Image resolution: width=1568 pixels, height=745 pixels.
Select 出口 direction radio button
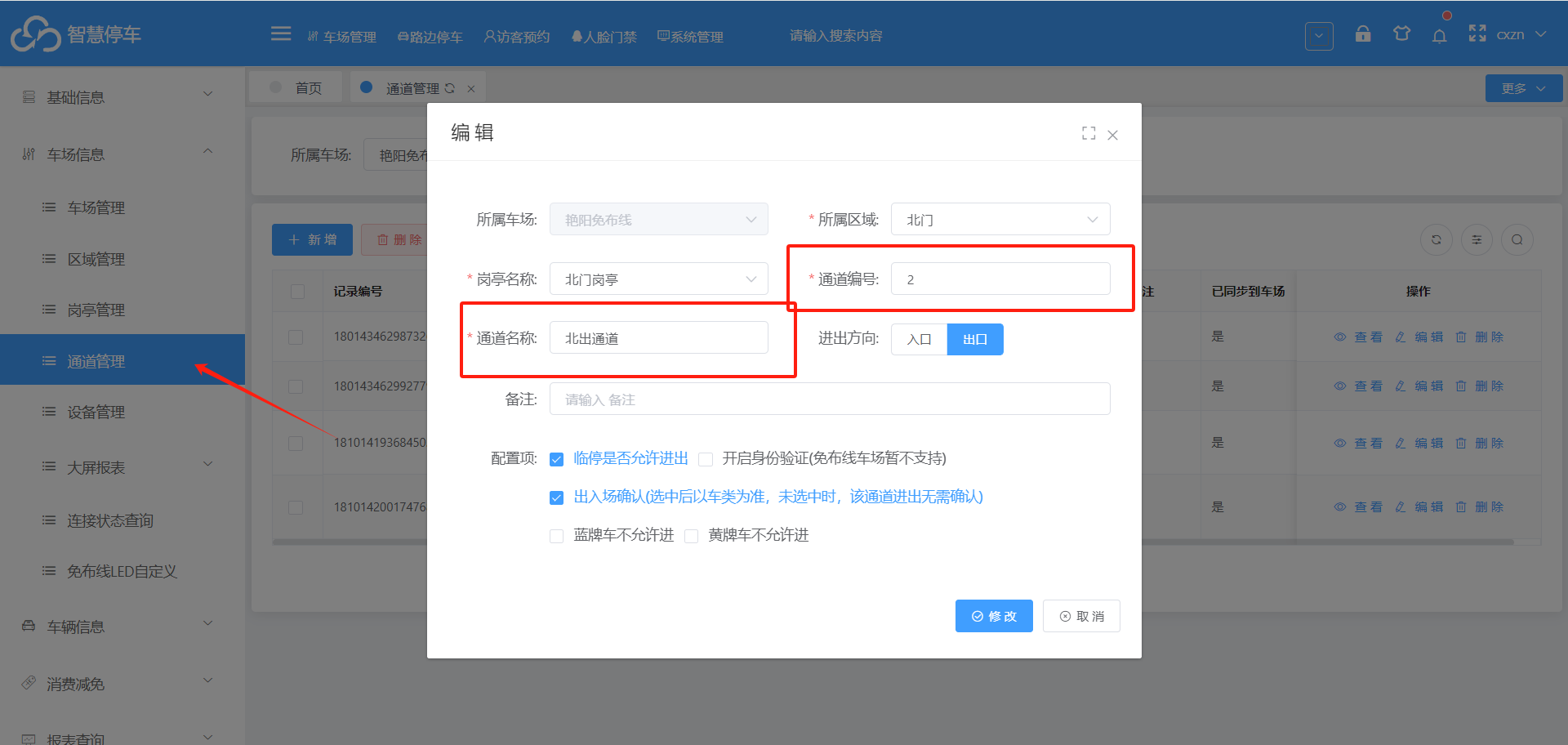click(x=975, y=339)
